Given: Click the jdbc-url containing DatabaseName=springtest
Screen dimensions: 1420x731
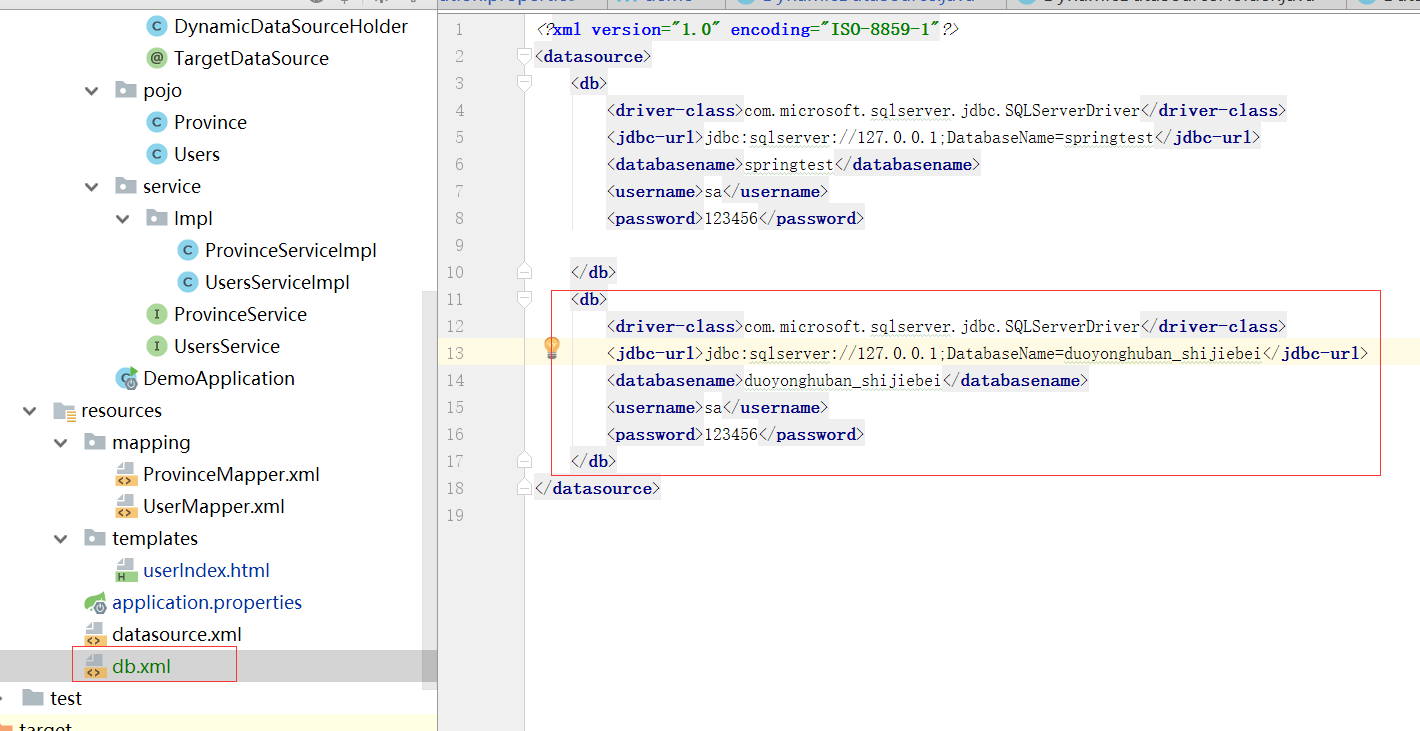Looking at the screenshot, I should pyautogui.click(x=933, y=137).
